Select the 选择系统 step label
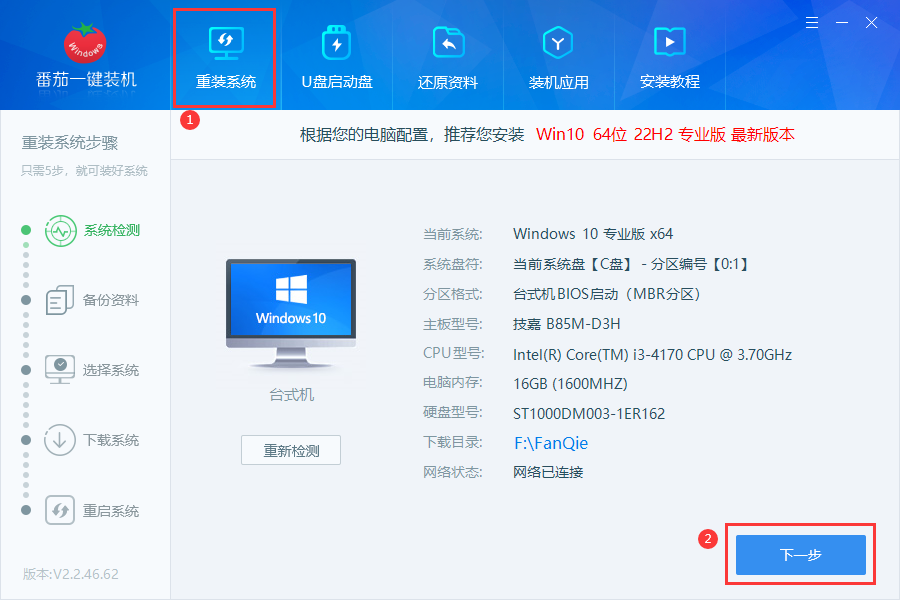Viewport: 900px width, 600px height. (111, 370)
